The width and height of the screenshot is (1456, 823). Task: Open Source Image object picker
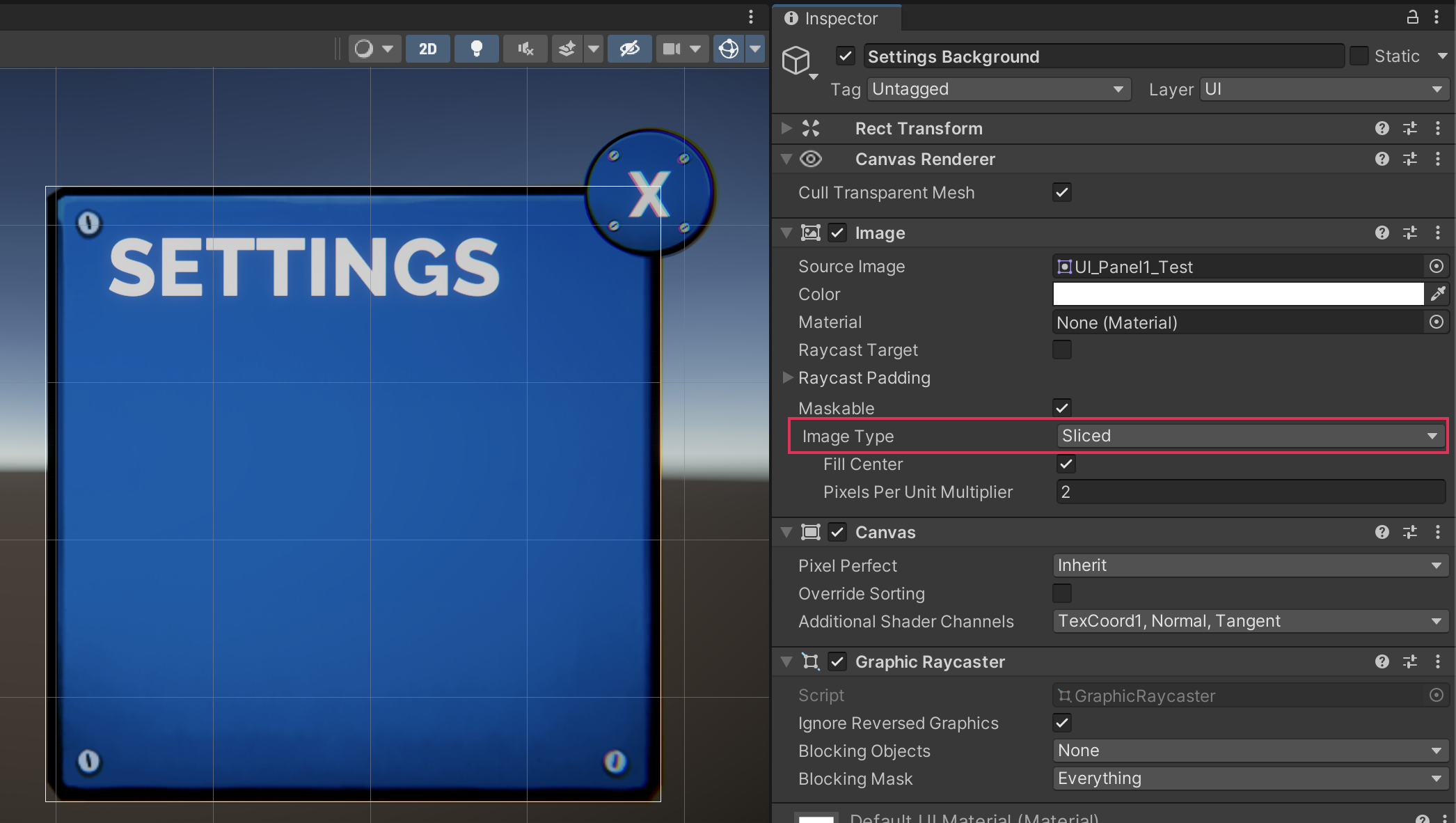(x=1437, y=266)
